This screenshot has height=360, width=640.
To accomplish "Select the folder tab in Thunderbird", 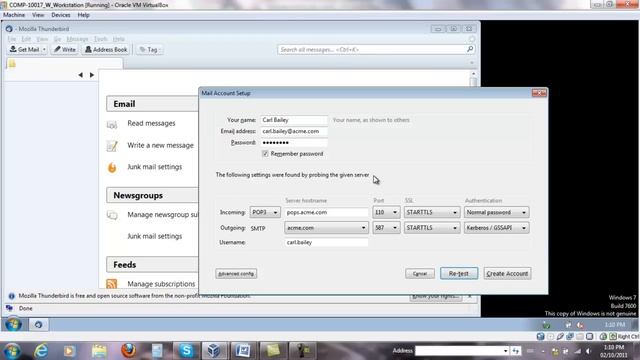I will (x=64, y=64).
